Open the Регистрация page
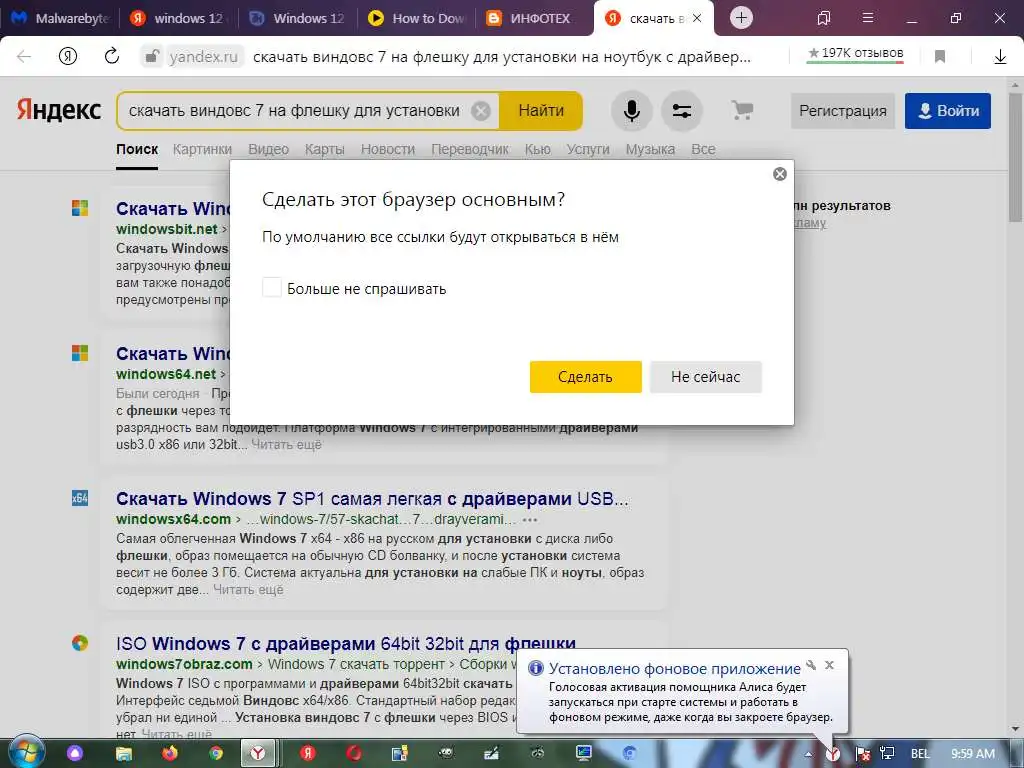 842,111
